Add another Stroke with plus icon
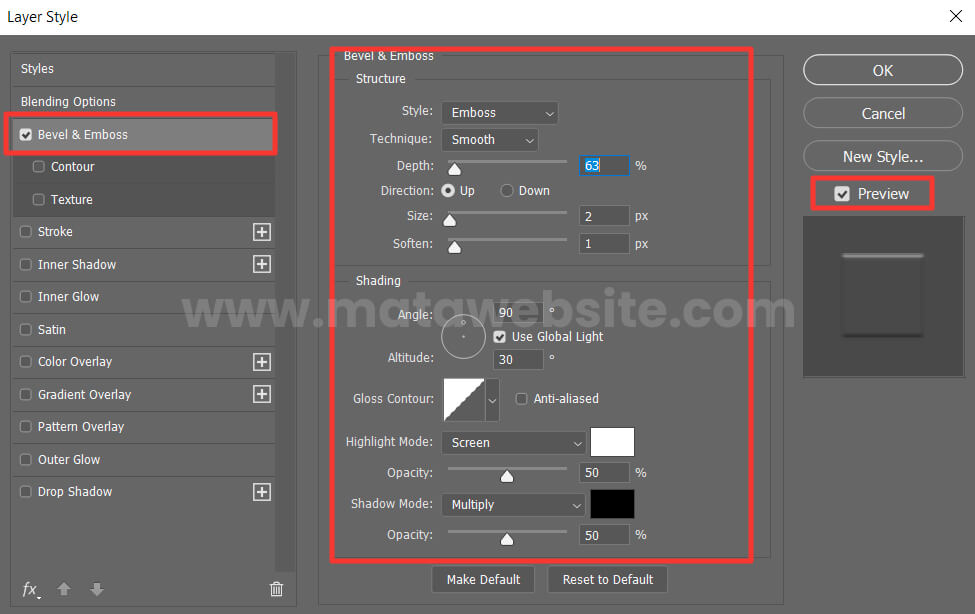This screenshot has width=975, height=614. 262,232
